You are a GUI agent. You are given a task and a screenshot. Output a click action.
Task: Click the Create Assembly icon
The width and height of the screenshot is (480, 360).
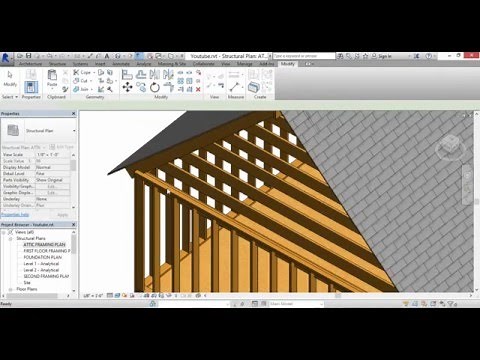coord(253,87)
